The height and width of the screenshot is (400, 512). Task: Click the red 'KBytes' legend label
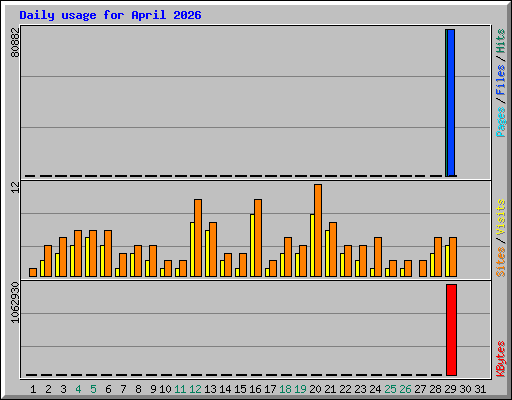coord(500,359)
